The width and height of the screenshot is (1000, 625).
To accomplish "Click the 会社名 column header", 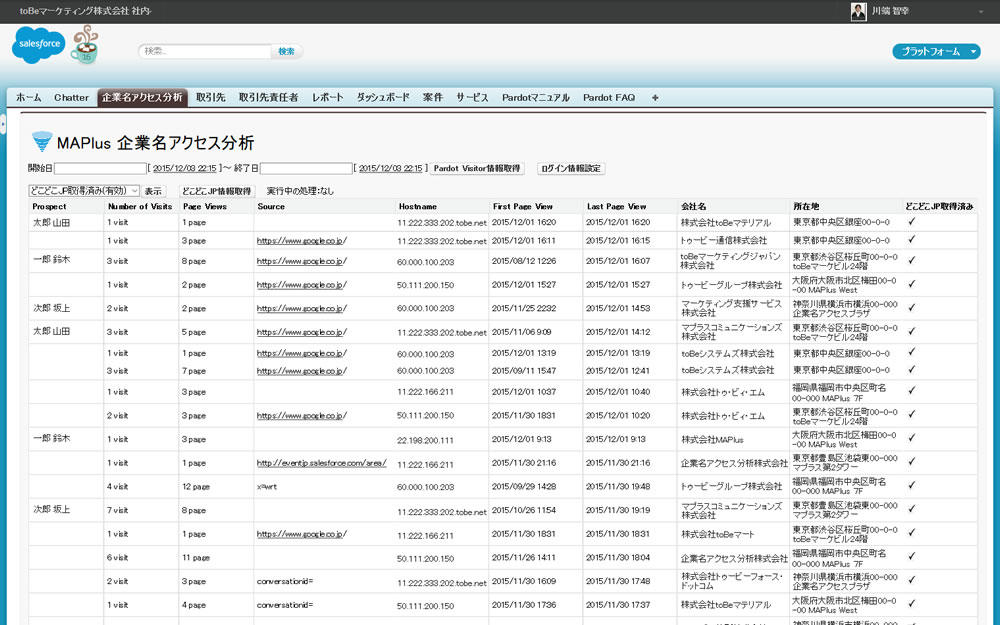I will pos(693,207).
